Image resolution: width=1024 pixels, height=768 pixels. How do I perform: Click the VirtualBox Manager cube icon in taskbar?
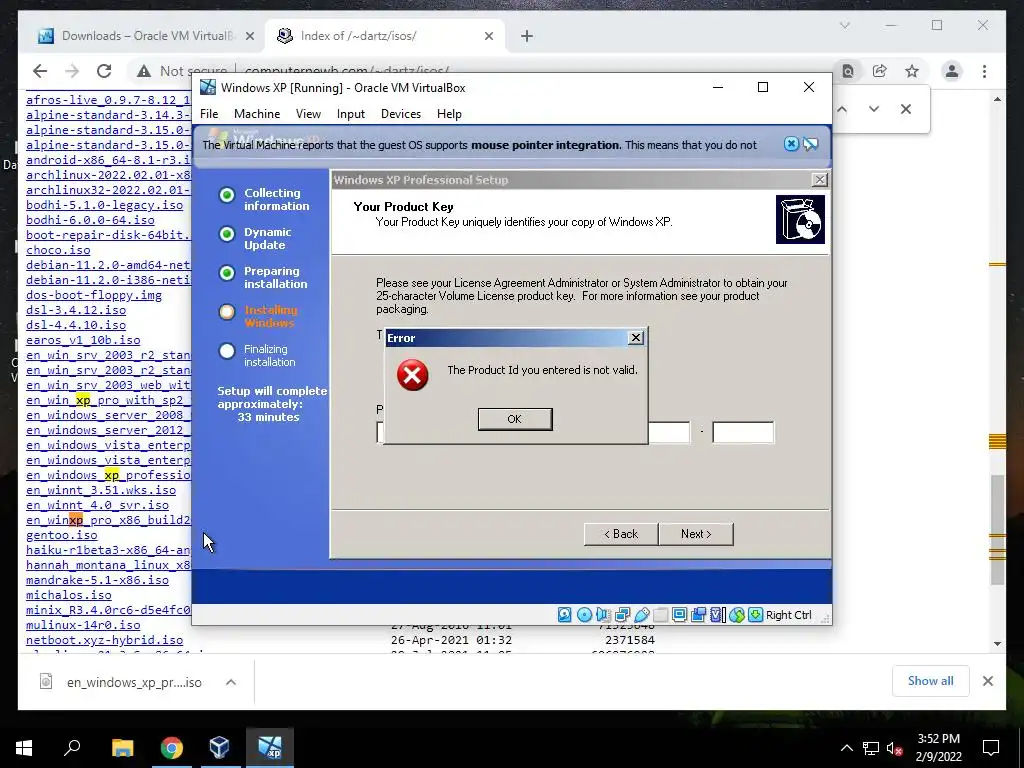click(x=219, y=748)
